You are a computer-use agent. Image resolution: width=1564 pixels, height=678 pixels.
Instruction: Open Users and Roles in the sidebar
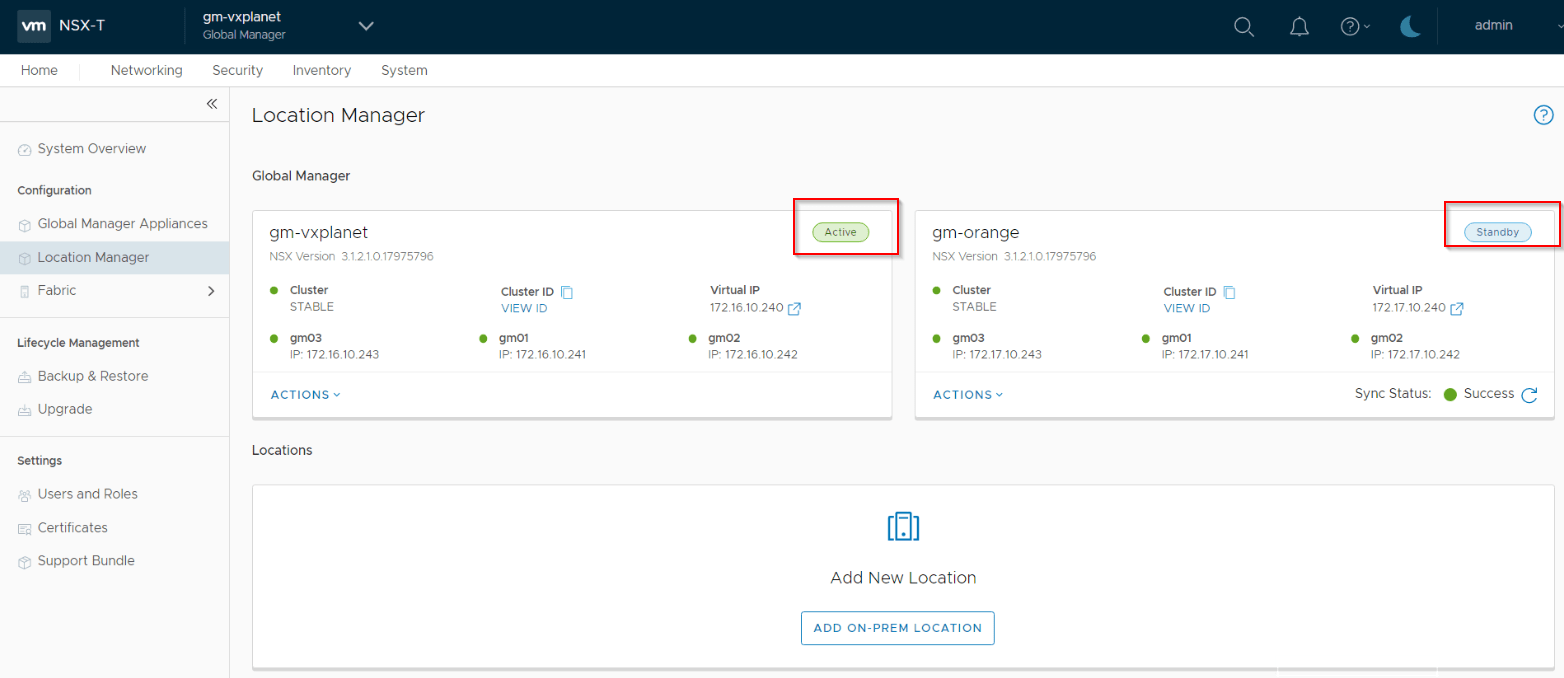[x=87, y=495]
